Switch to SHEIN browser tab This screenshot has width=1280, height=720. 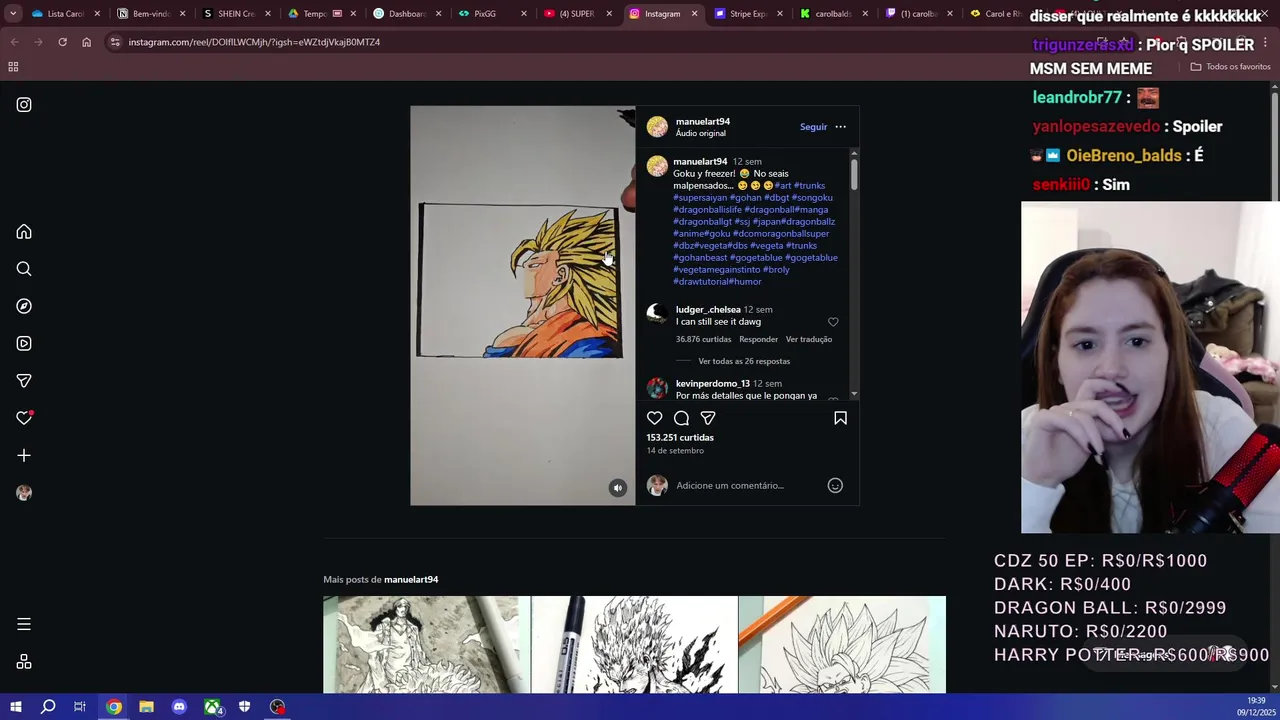[236, 14]
